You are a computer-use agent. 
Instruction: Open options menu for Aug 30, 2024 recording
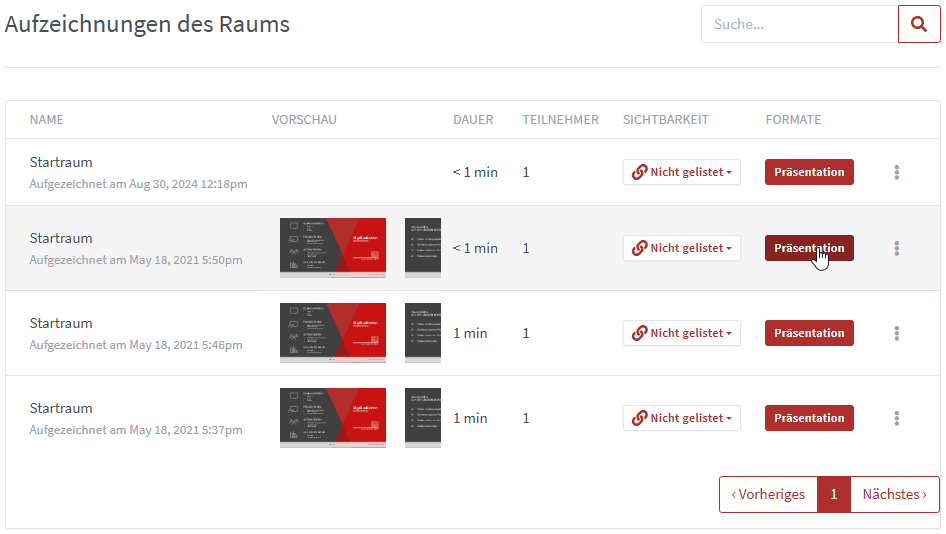(x=897, y=173)
